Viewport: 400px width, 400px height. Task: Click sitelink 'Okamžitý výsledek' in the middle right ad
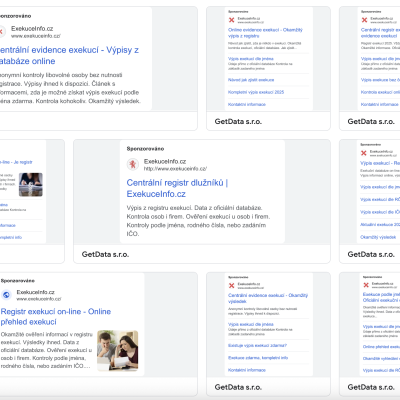pos(378,237)
